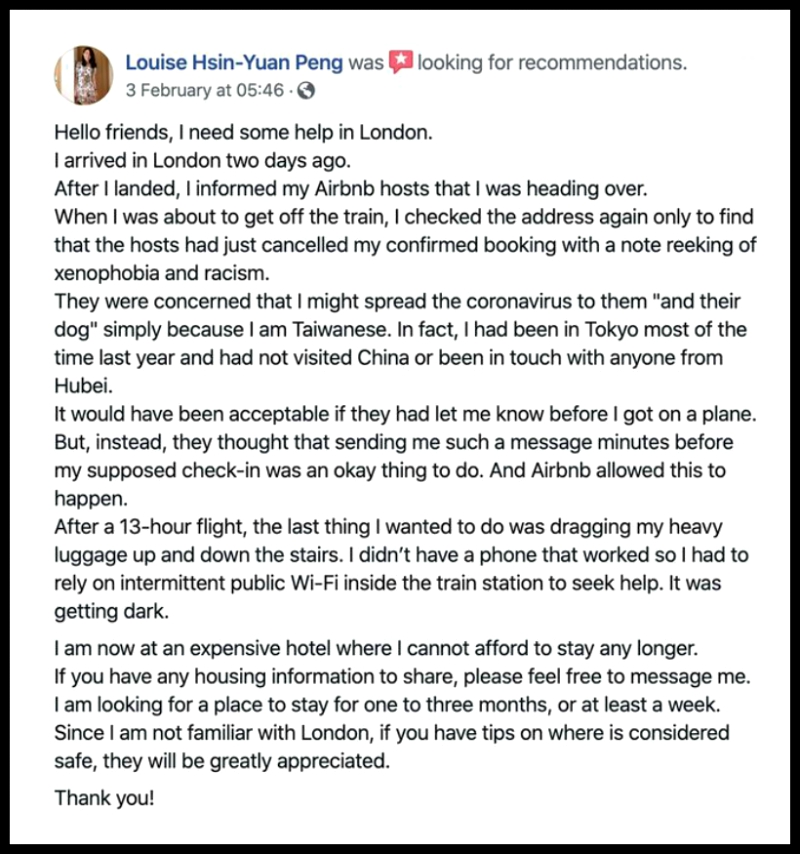Click the 'looking for recommendations' text
The height and width of the screenshot is (854, 800).
pyautogui.click(x=552, y=63)
